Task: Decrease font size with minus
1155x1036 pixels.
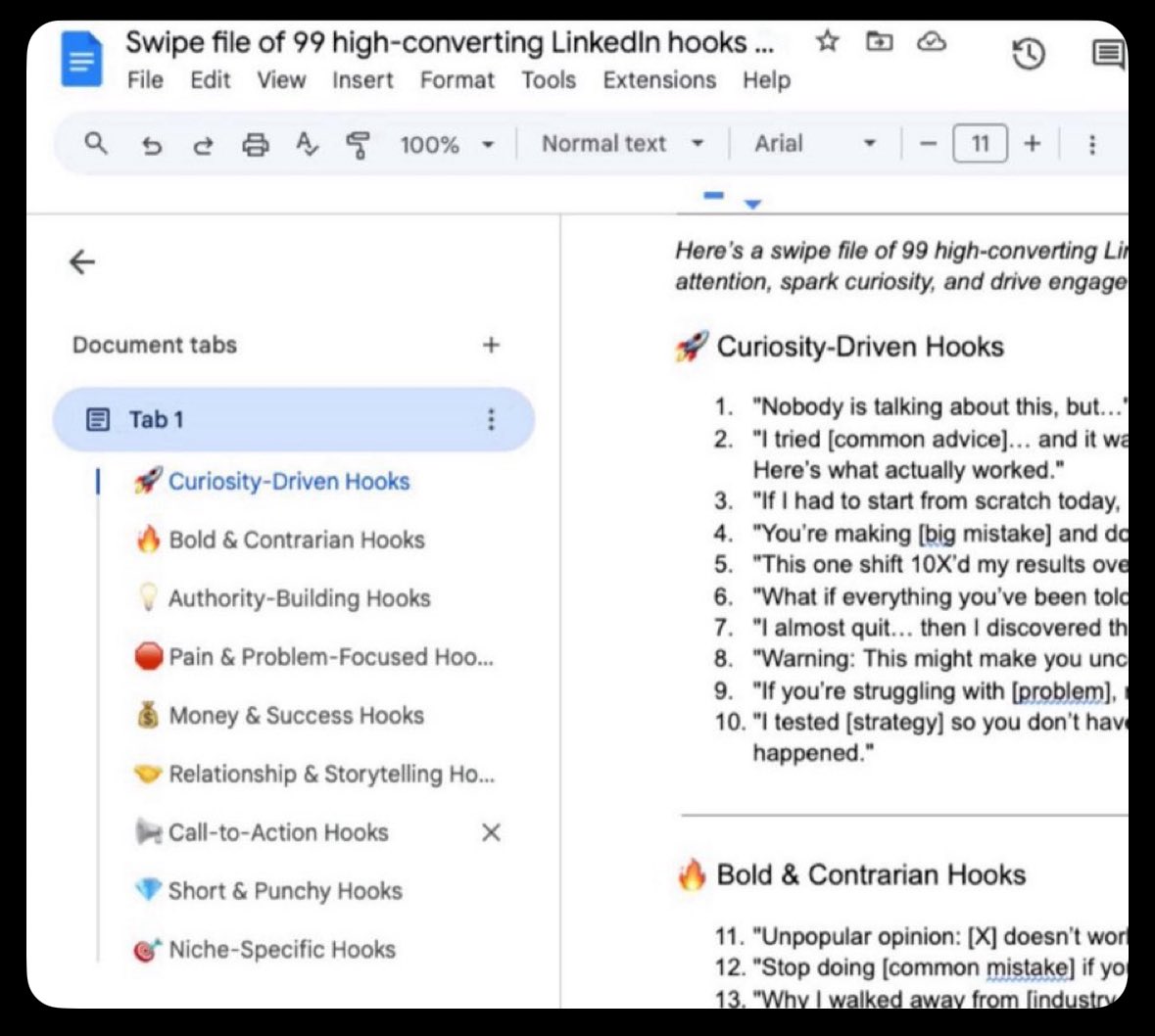Action: pos(928,144)
